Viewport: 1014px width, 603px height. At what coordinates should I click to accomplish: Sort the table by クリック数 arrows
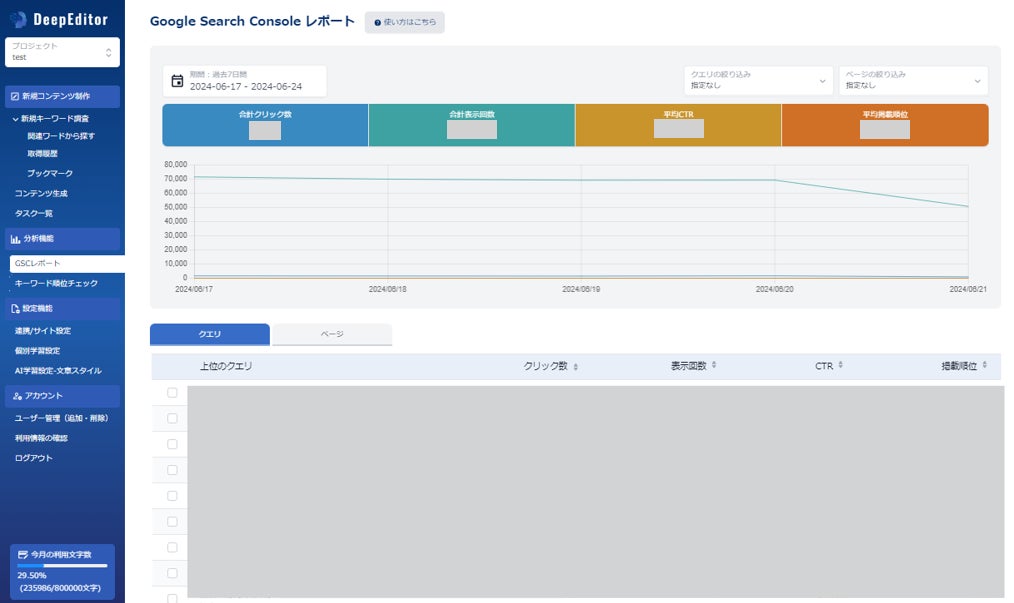pos(576,367)
